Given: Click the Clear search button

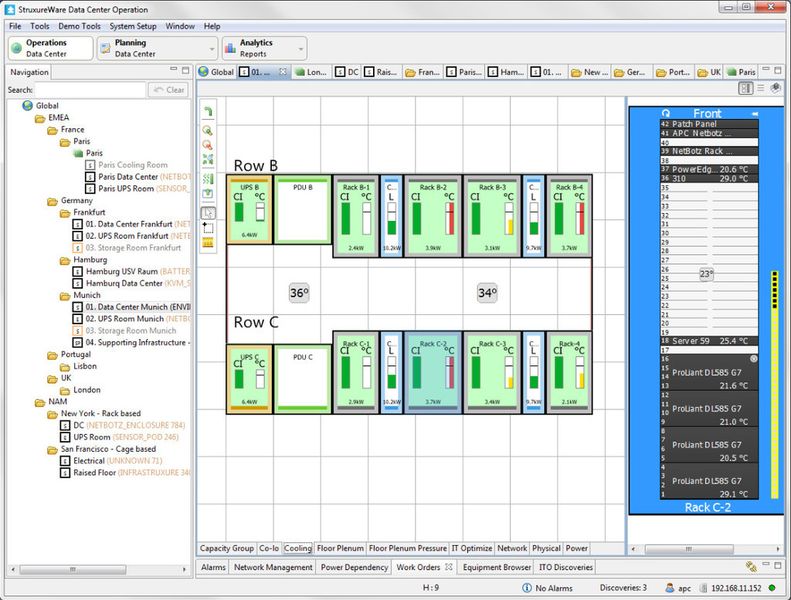Looking at the screenshot, I should [x=169, y=90].
